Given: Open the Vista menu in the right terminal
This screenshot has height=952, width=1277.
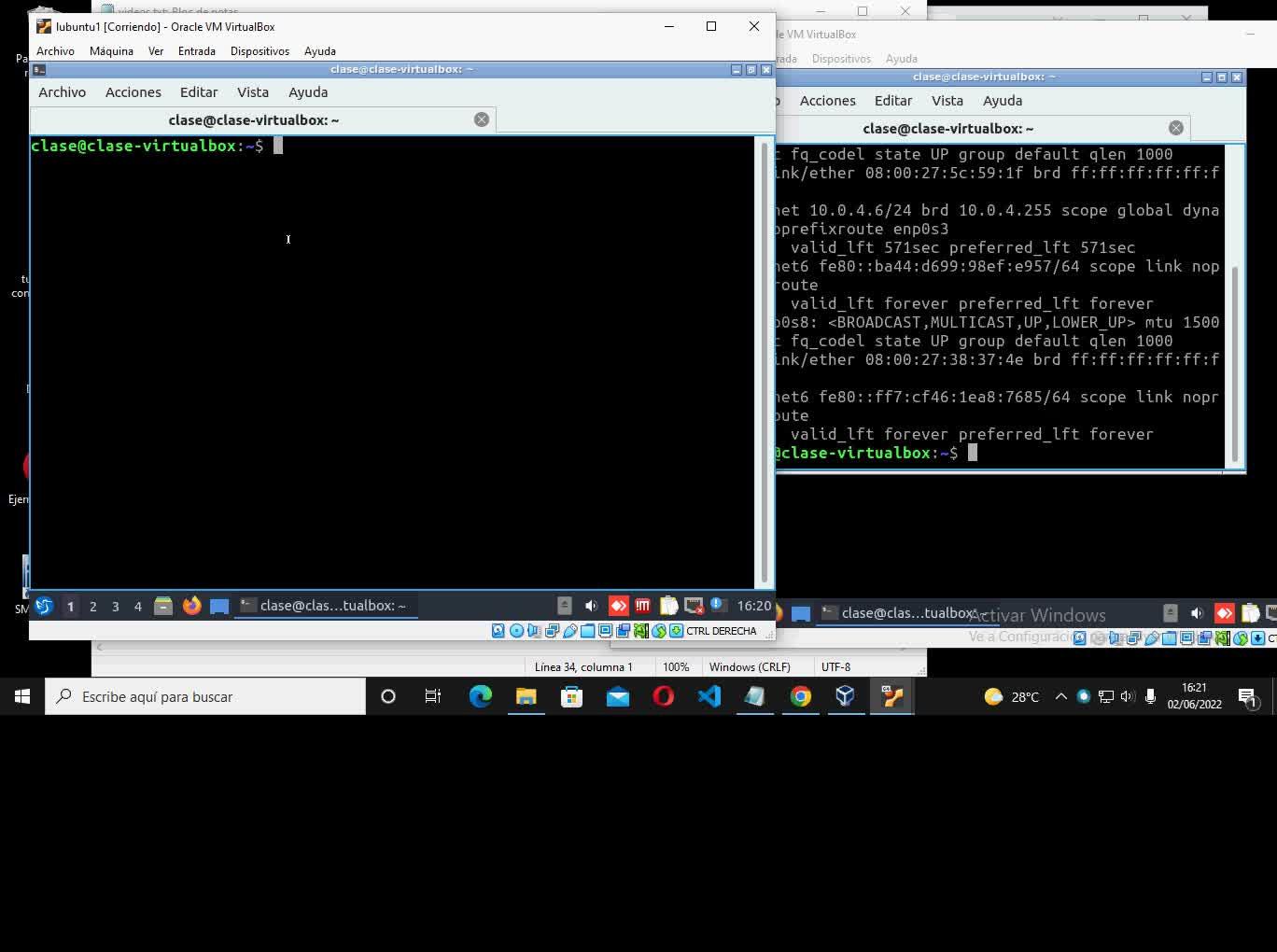Looking at the screenshot, I should point(947,101).
